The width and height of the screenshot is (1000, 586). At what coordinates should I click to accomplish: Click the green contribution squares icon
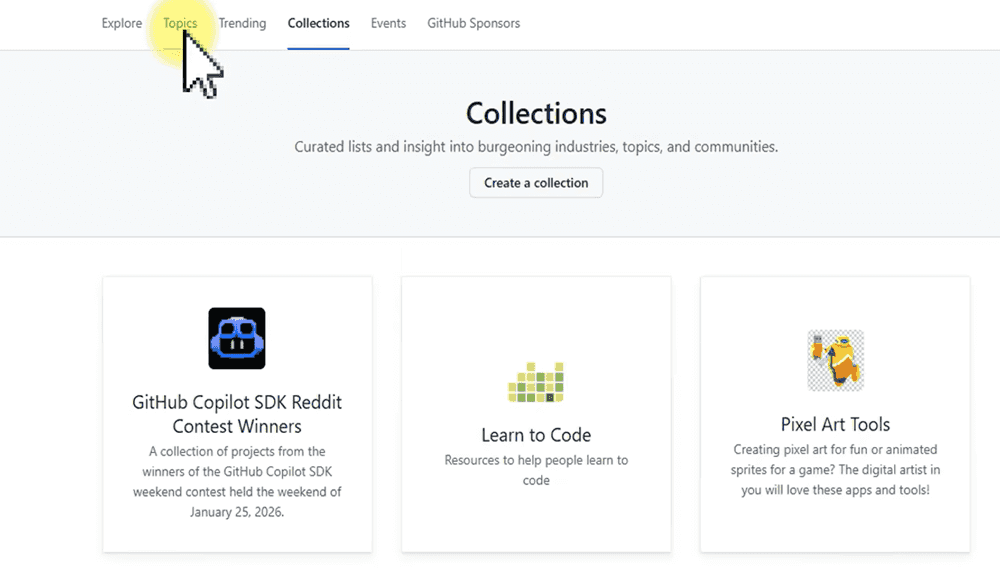(536, 382)
